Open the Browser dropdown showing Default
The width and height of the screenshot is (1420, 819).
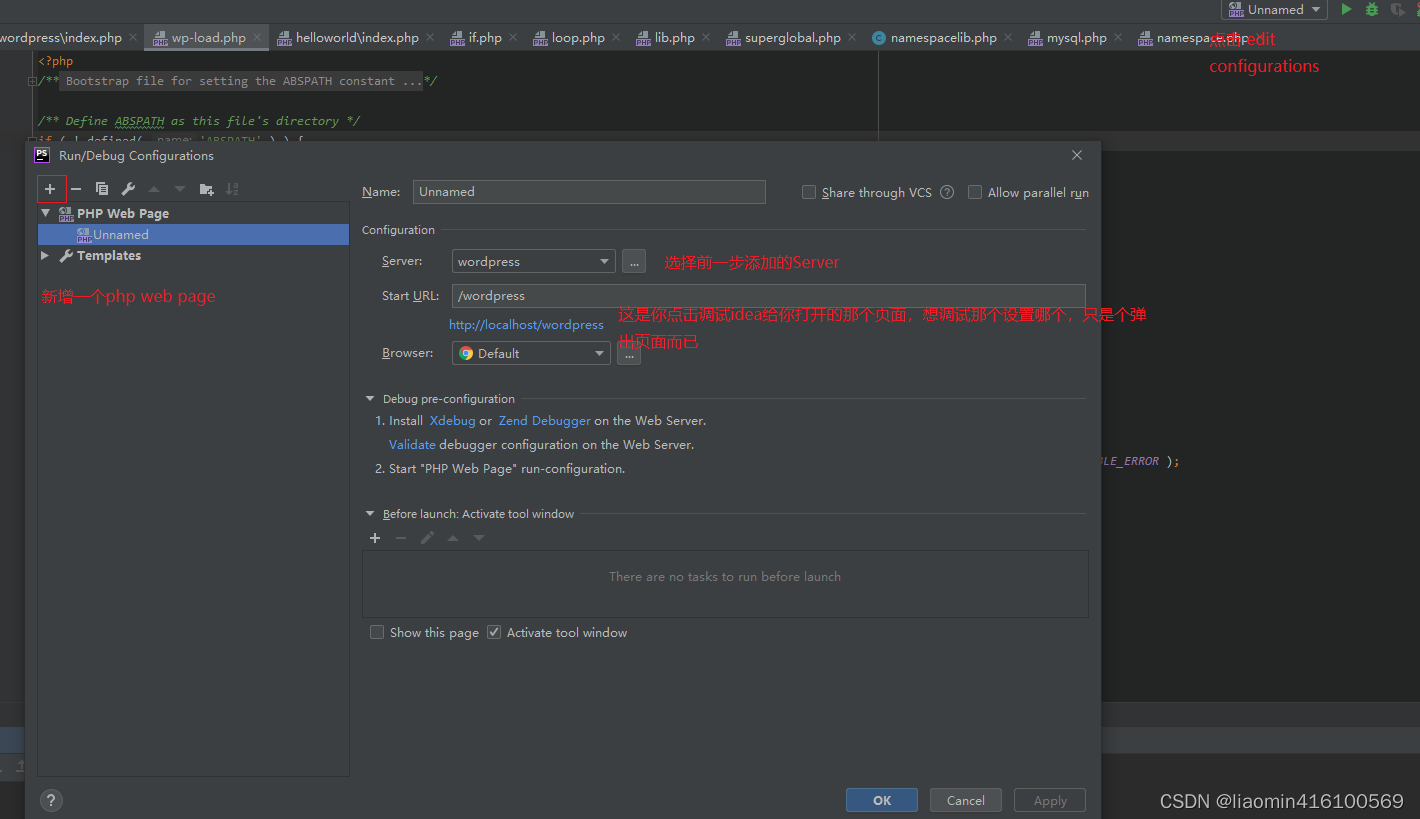coord(531,353)
